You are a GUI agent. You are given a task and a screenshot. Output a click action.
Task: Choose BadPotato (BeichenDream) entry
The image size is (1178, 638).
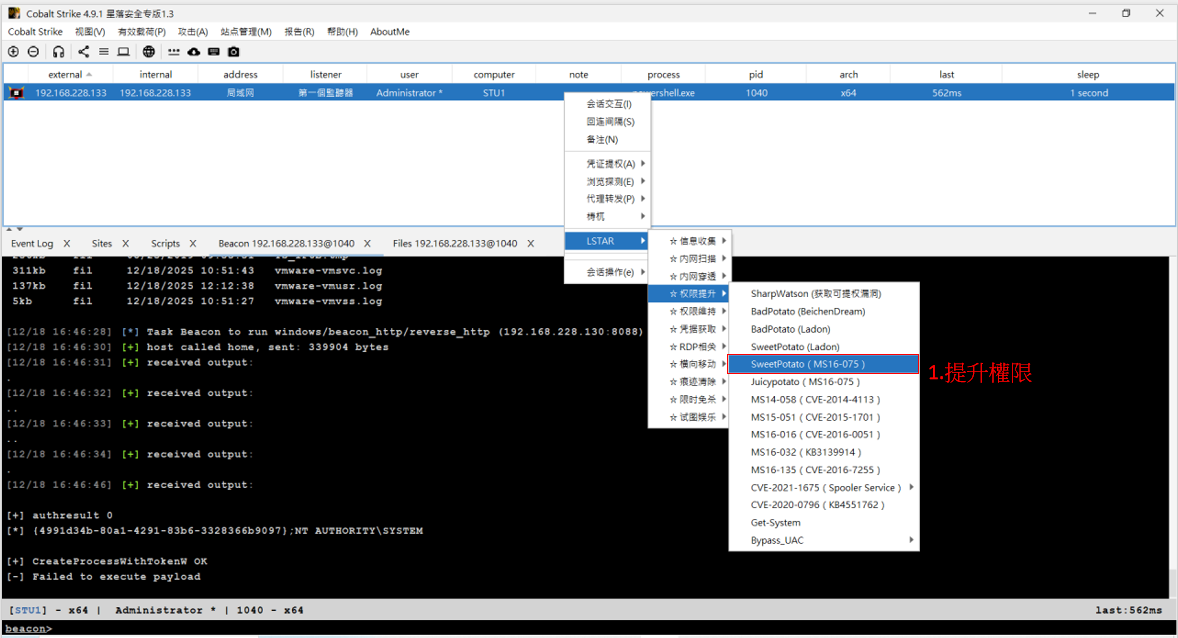coord(823,311)
